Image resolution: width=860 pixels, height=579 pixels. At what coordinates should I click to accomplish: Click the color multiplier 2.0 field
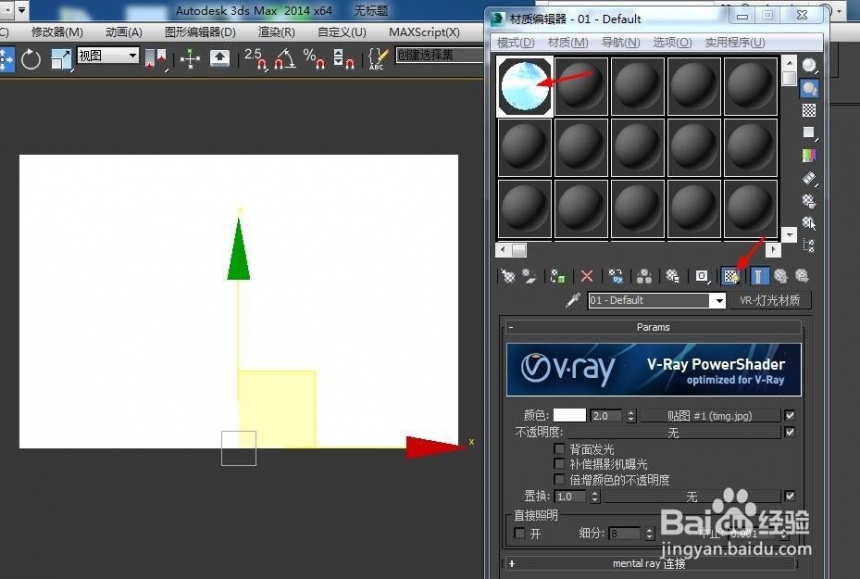coord(607,416)
